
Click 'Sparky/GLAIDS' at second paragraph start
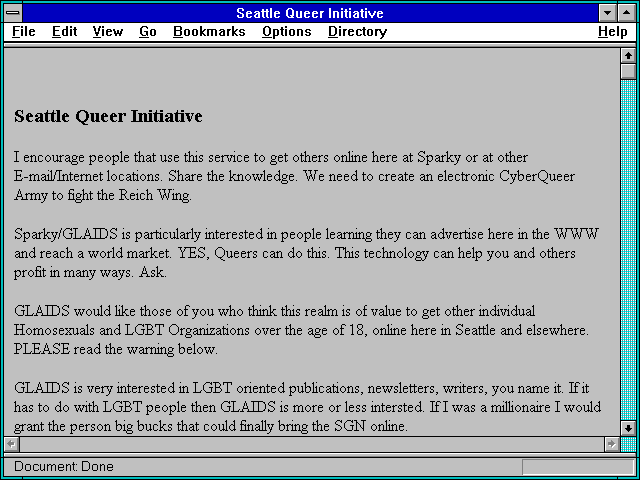coord(66,235)
